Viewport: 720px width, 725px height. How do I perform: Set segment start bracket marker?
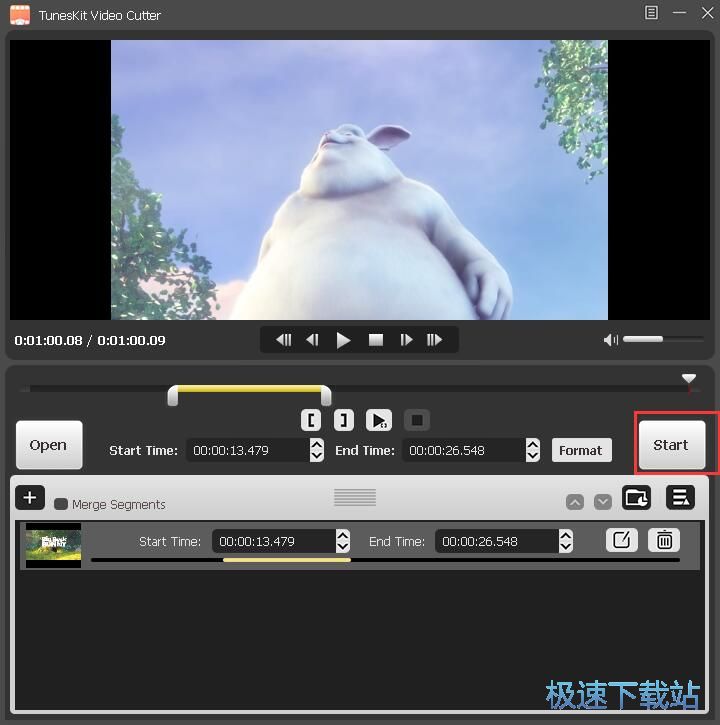click(x=311, y=420)
